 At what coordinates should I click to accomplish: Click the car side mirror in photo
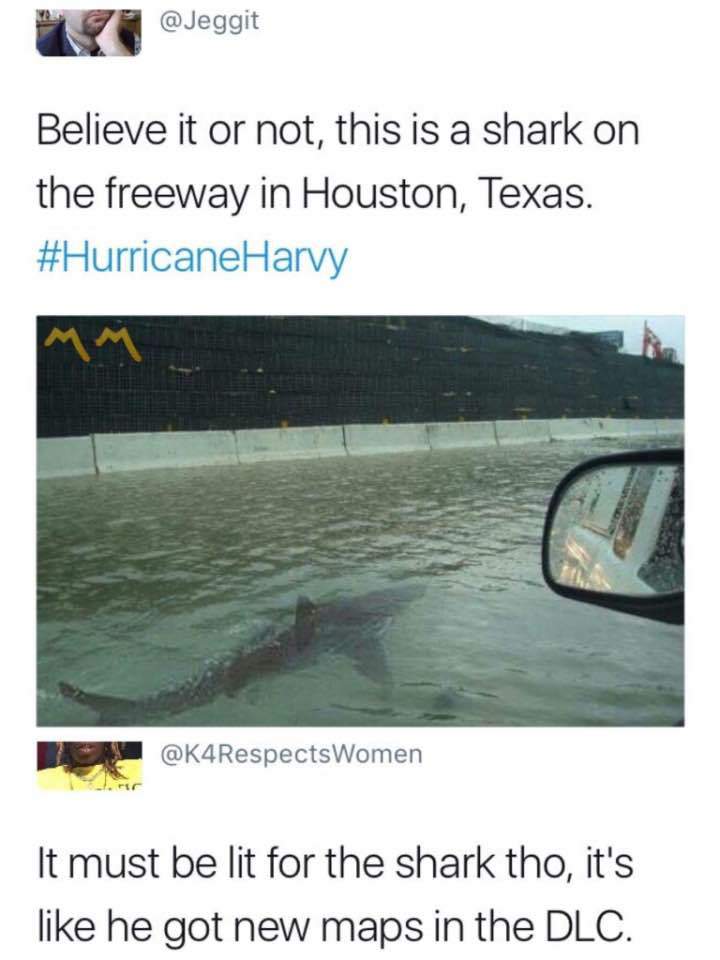click(x=614, y=535)
